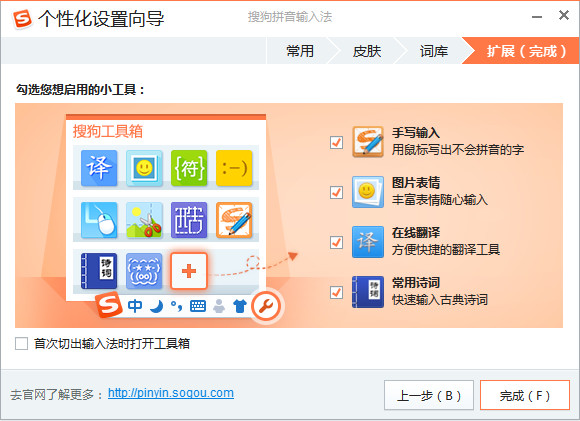Click the orange plus add-tool icon
The image size is (580, 421).
pos(189,271)
